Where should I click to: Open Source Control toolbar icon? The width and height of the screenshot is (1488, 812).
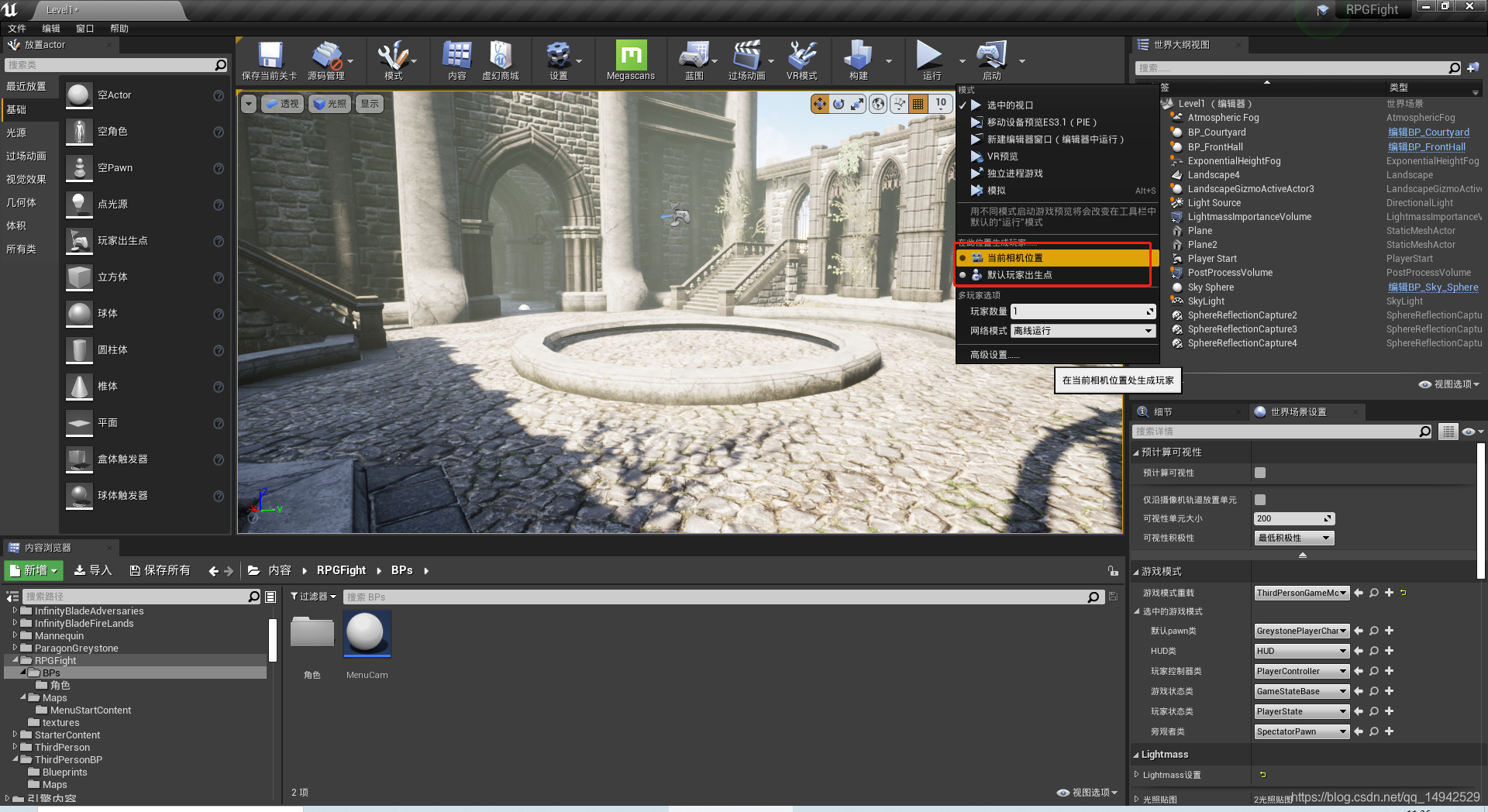tap(325, 60)
